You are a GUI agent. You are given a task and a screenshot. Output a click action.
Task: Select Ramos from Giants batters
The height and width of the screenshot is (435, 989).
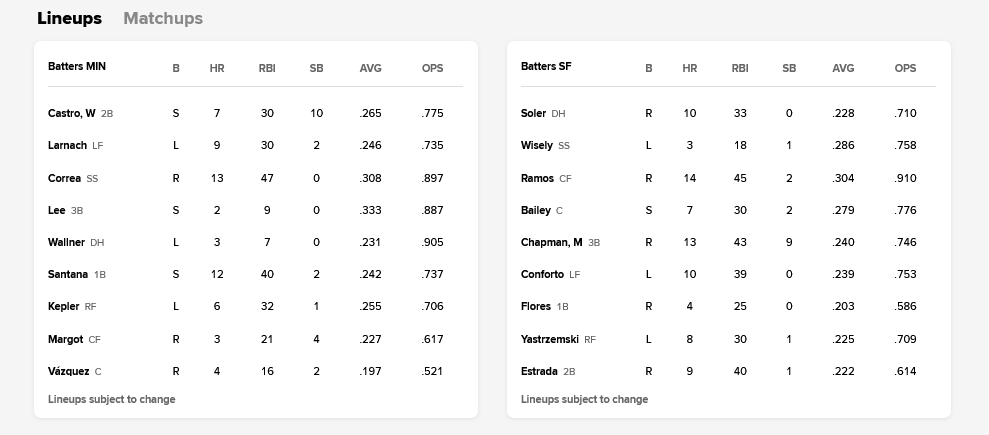click(537, 178)
